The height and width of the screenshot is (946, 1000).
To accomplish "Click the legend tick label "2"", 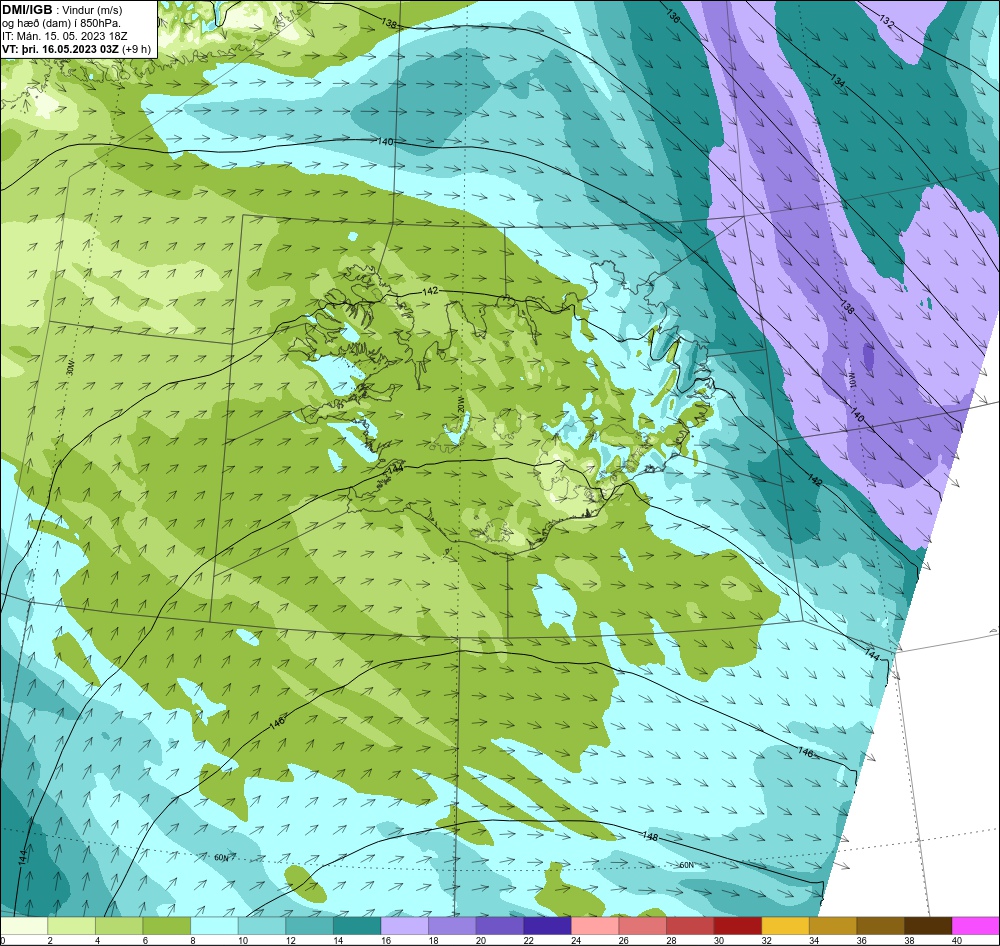I will (x=50, y=940).
